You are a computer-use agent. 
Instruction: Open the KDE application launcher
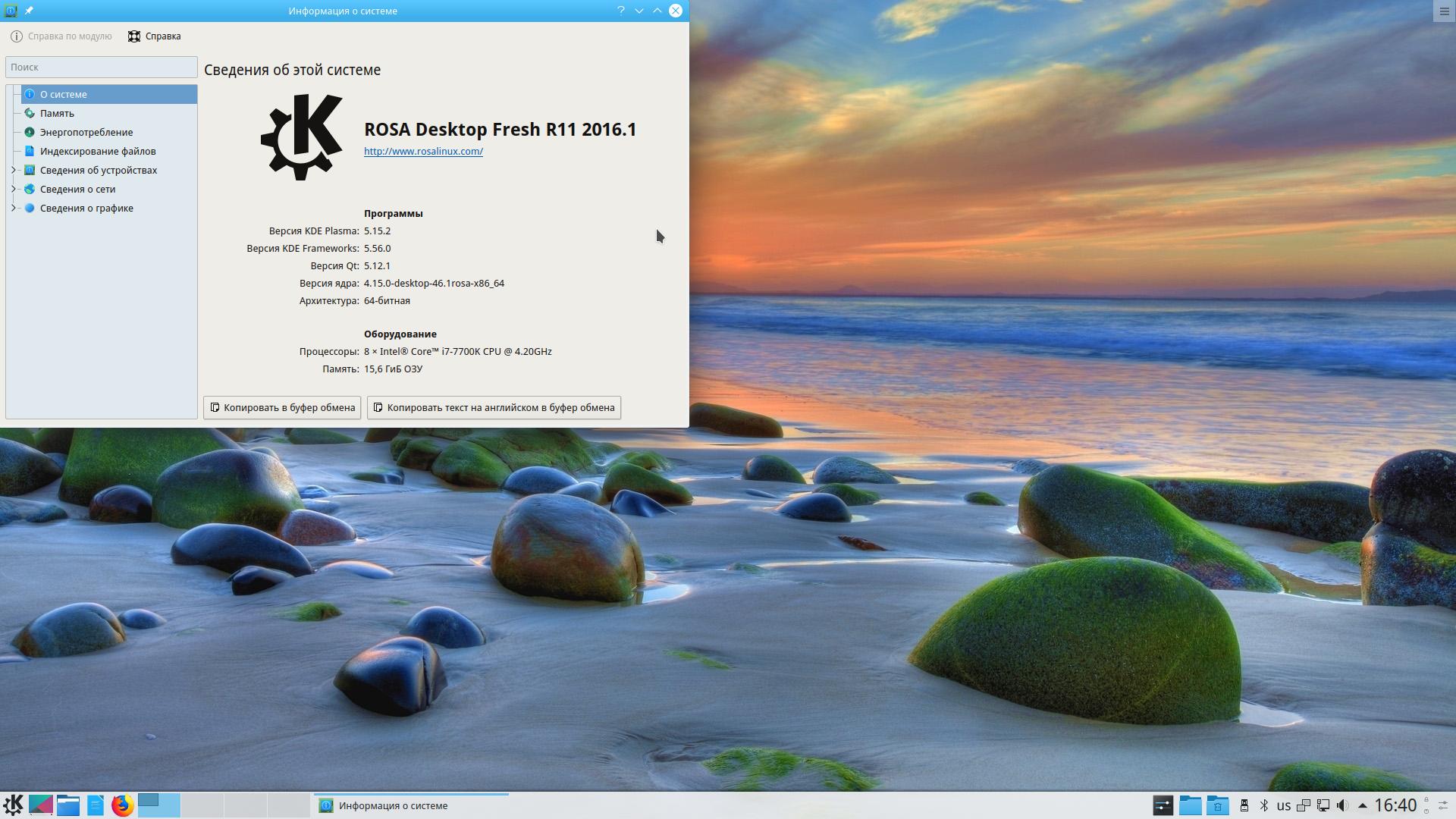pos(13,805)
